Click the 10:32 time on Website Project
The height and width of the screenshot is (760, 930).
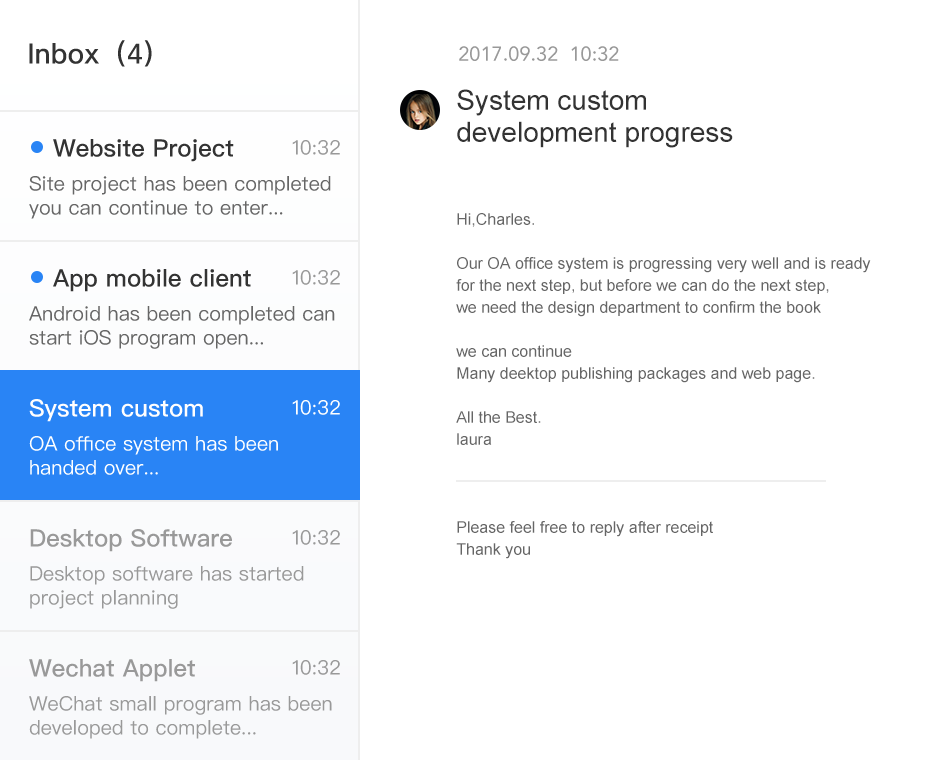(x=316, y=148)
